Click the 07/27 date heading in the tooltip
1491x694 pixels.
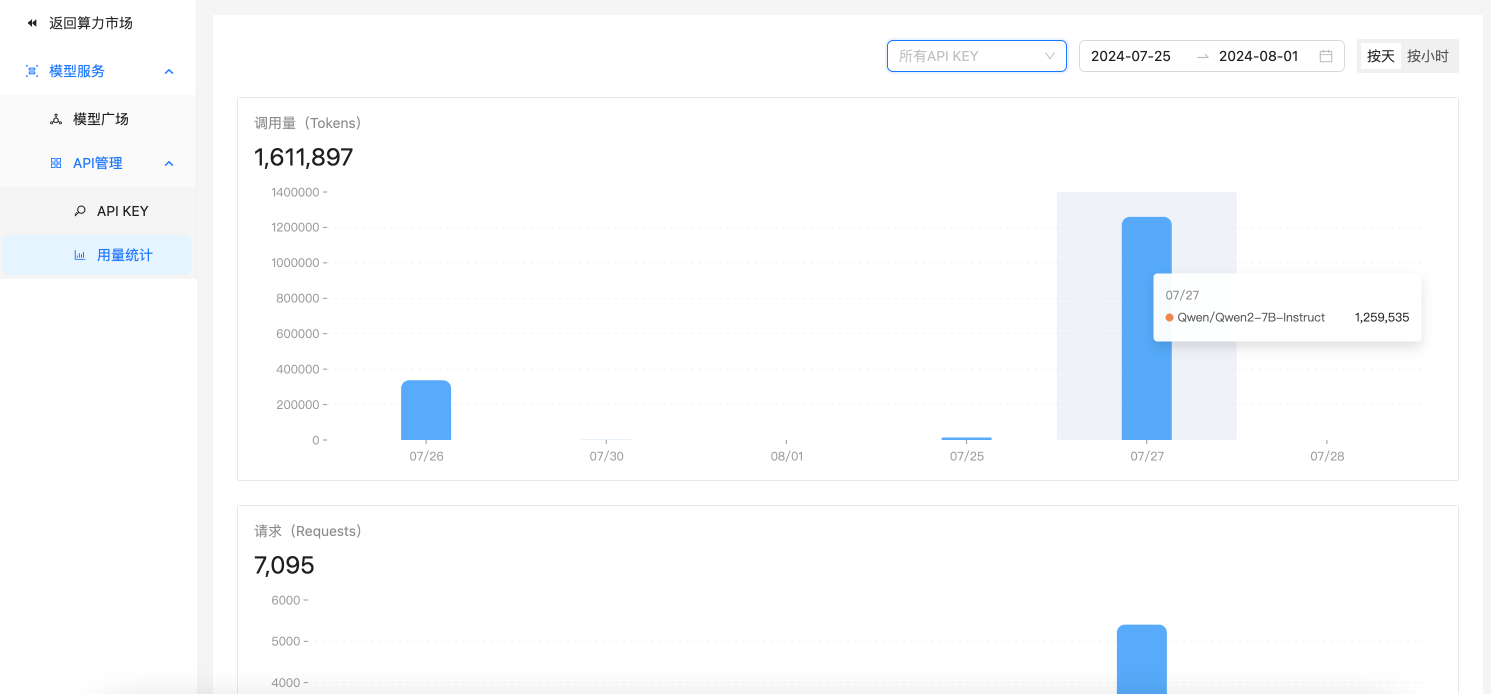[1182, 295]
